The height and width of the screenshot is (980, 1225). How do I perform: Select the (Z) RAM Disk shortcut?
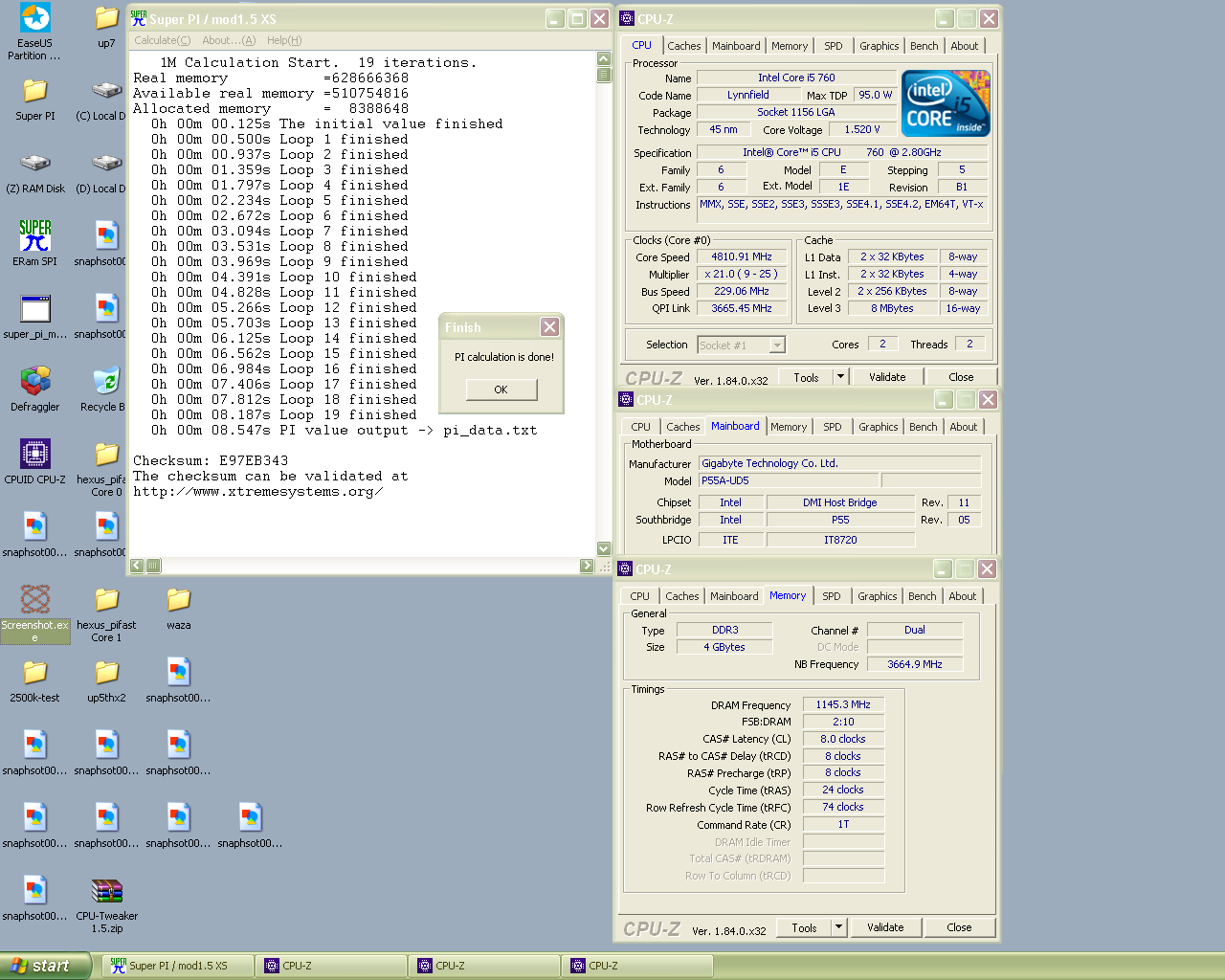pyautogui.click(x=35, y=172)
